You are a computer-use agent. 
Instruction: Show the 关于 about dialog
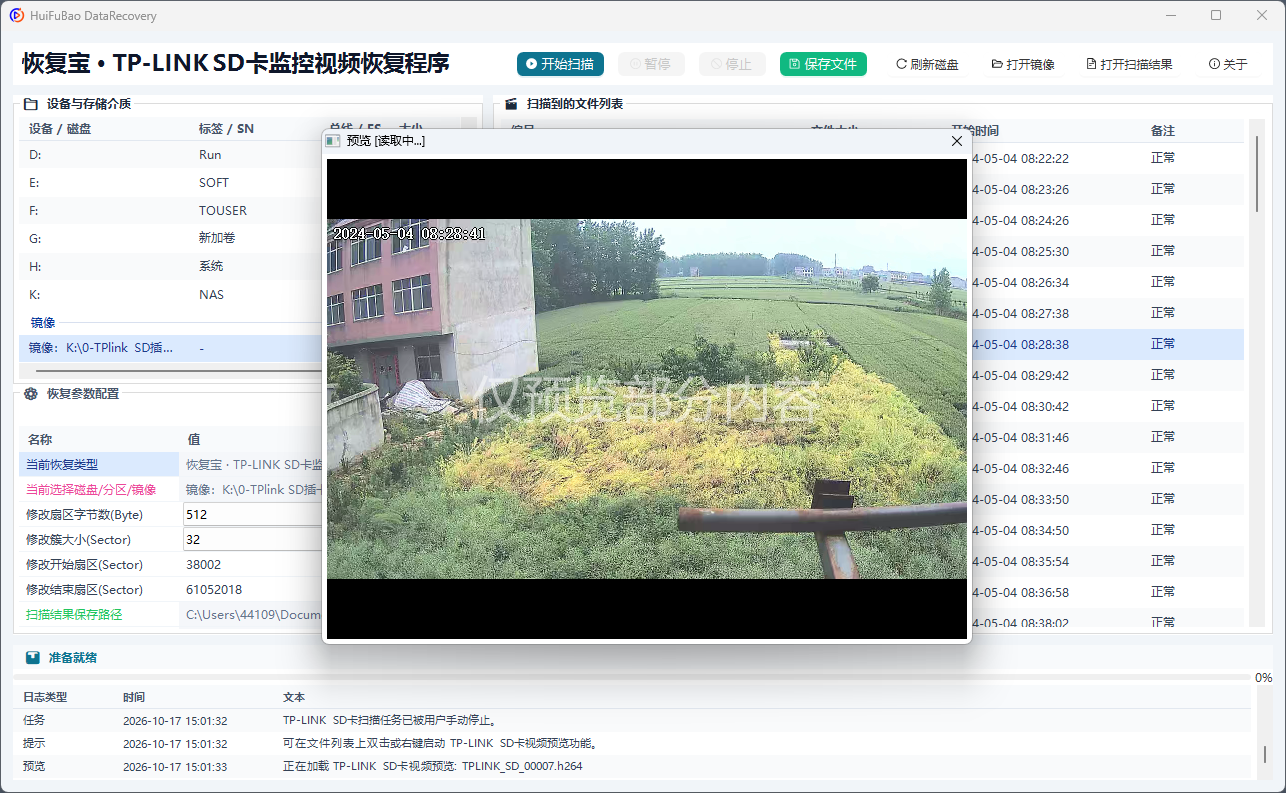(x=1228, y=64)
